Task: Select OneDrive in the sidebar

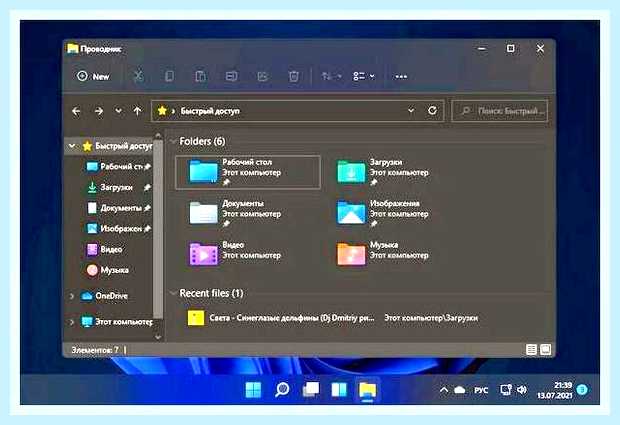Action: click(x=104, y=296)
